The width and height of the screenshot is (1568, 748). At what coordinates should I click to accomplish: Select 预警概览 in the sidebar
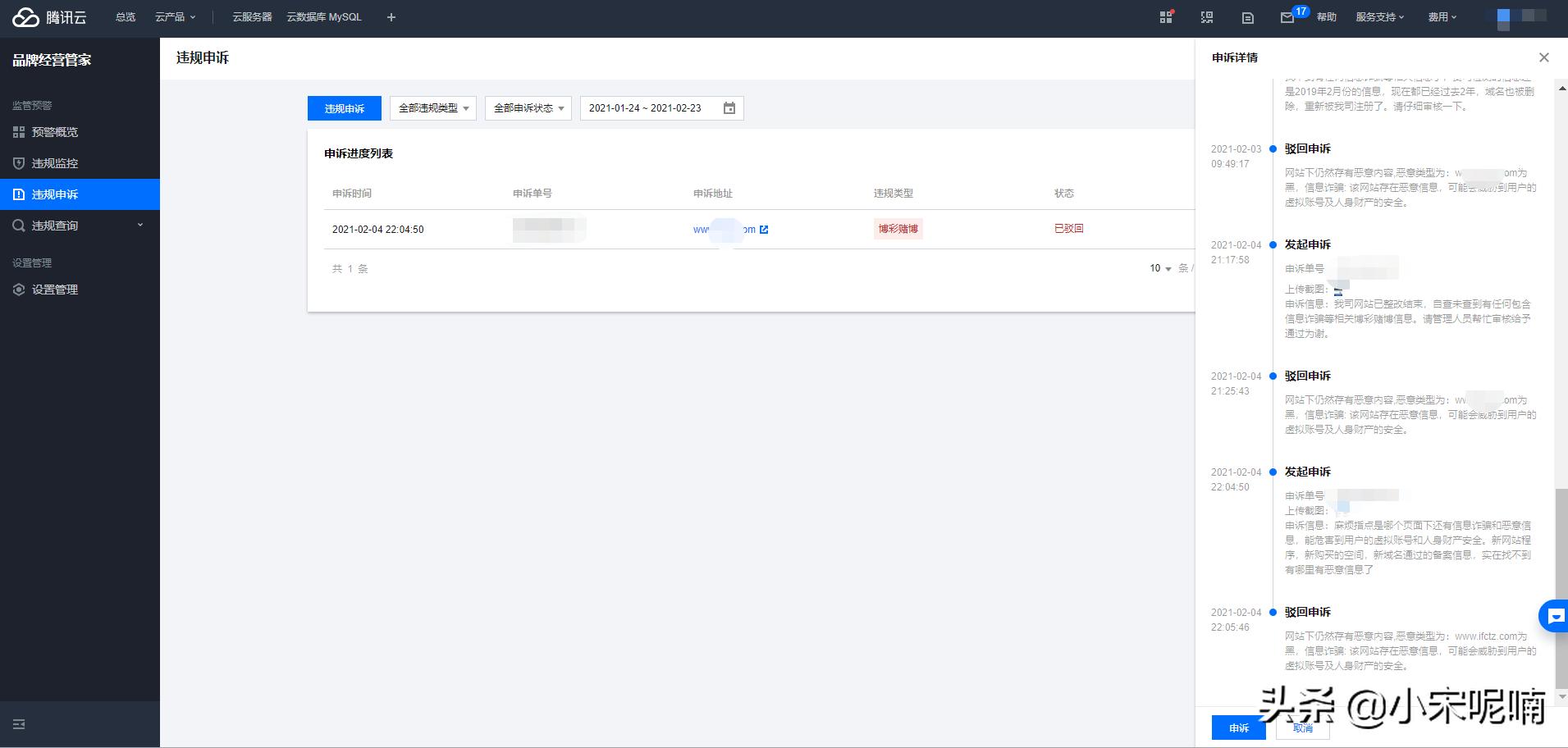[x=55, y=132]
